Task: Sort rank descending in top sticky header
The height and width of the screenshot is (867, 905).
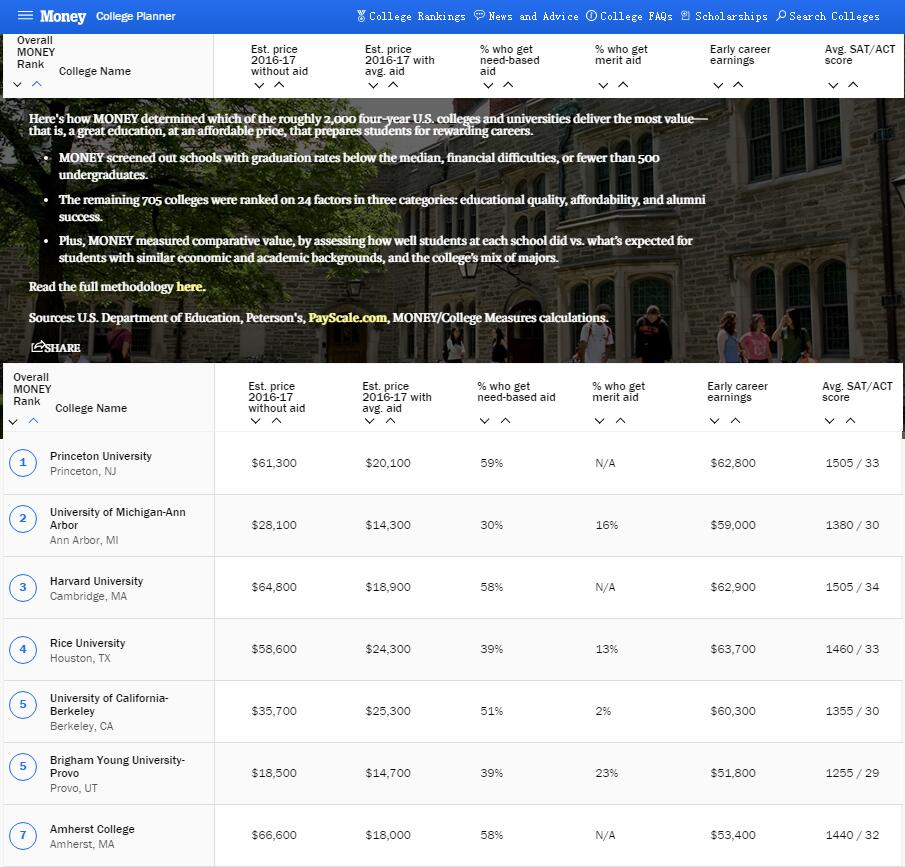Action: pos(17,84)
